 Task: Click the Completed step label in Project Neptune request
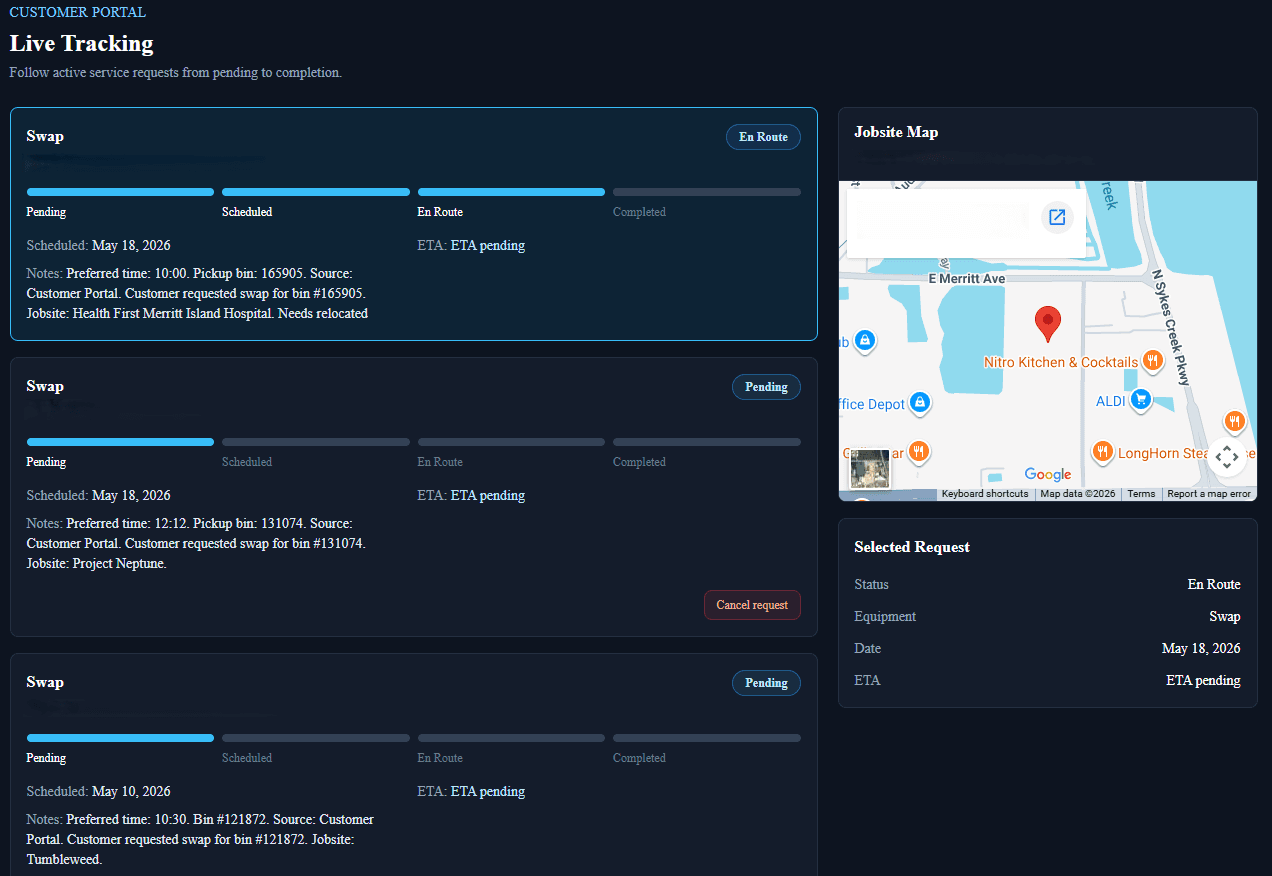click(x=639, y=462)
